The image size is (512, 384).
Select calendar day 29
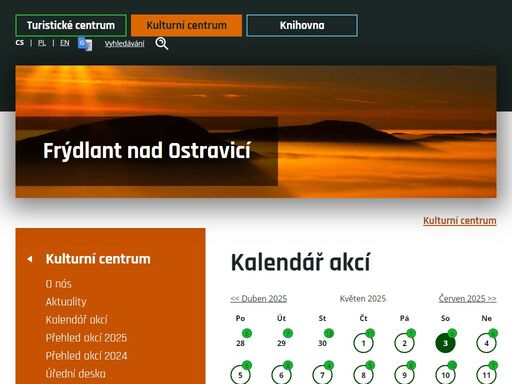(x=281, y=343)
